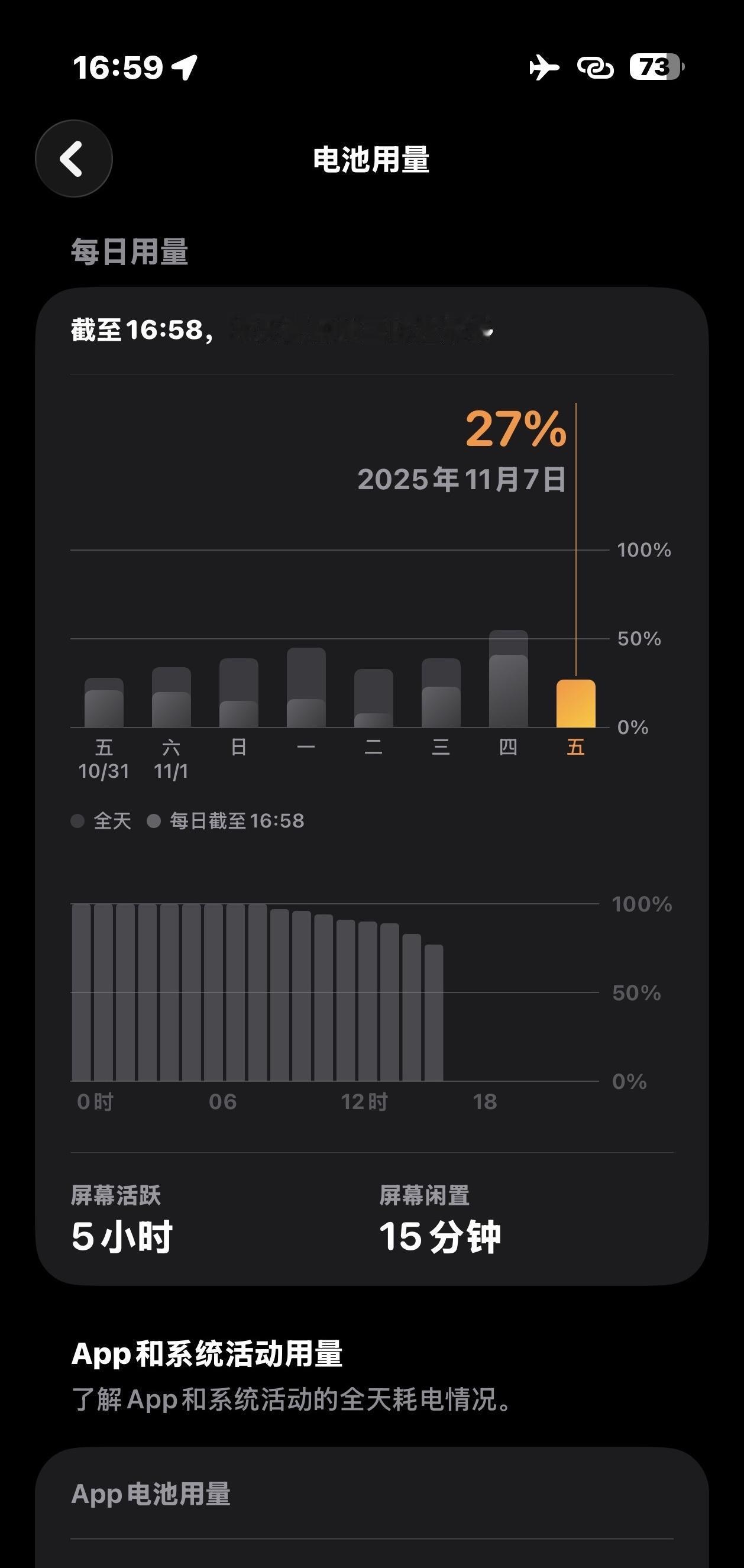This screenshot has height=1568, width=744.
Task: Tap the orange 27% usage readout
Action: (x=516, y=429)
